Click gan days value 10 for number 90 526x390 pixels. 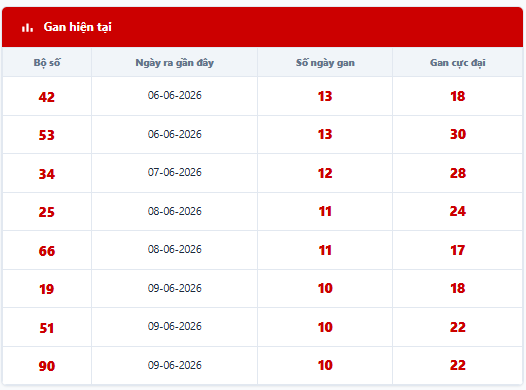(x=325, y=365)
